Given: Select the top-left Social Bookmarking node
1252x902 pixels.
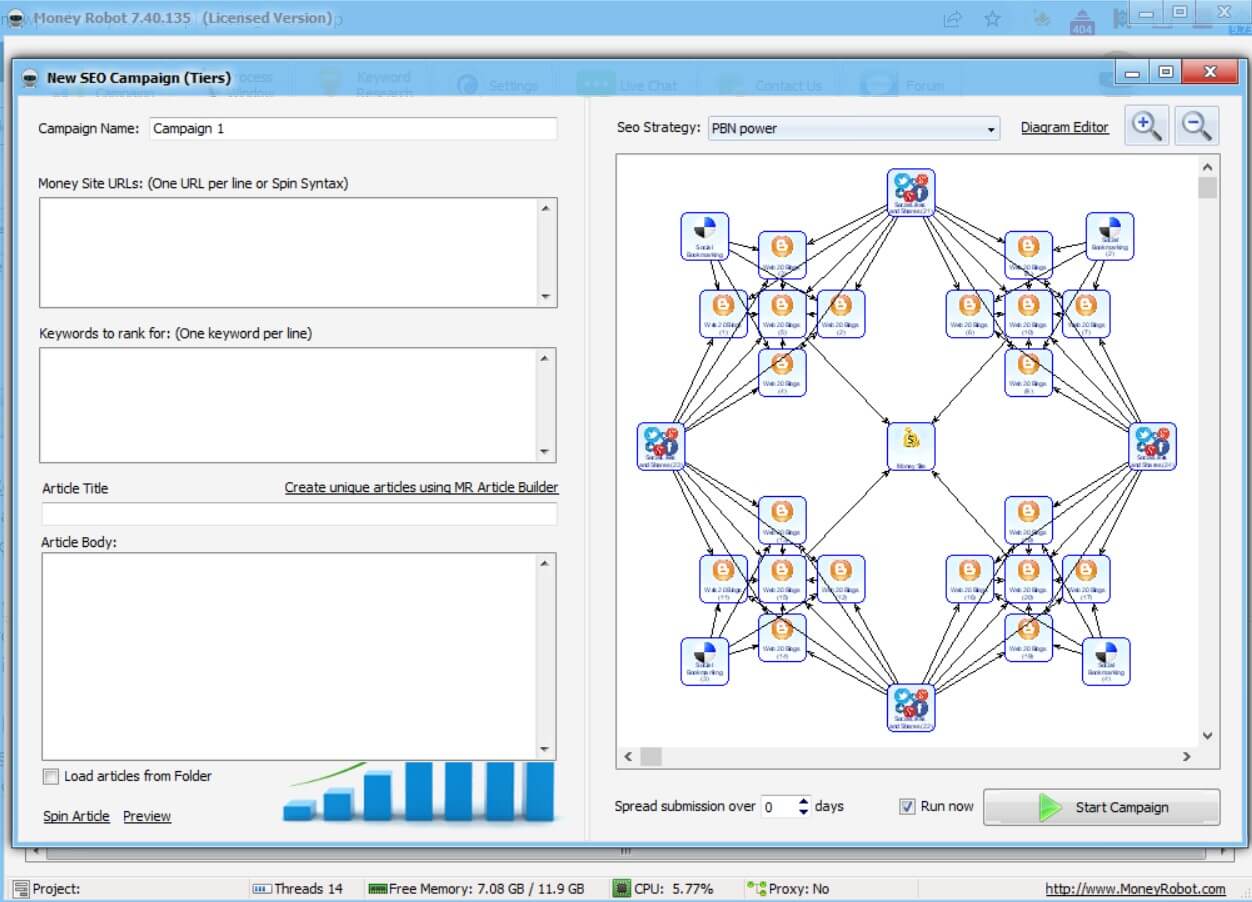Looking at the screenshot, I should [x=705, y=237].
